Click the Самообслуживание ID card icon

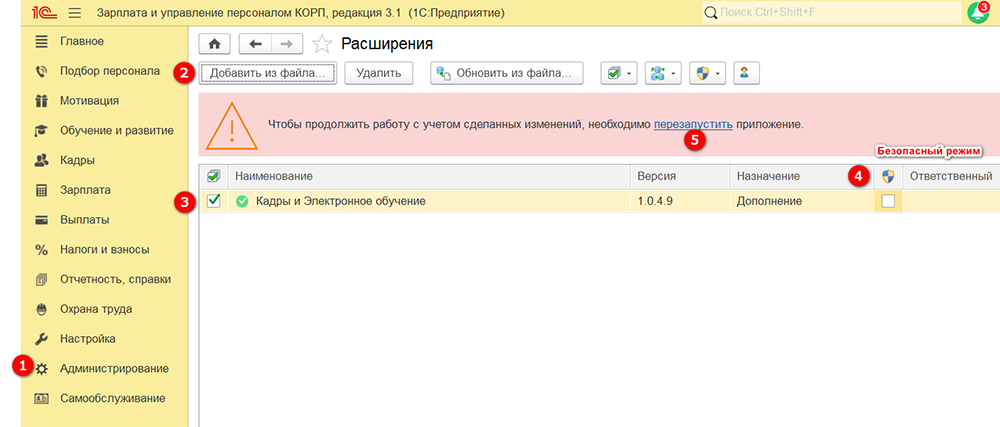pyautogui.click(x=41, y=398)
